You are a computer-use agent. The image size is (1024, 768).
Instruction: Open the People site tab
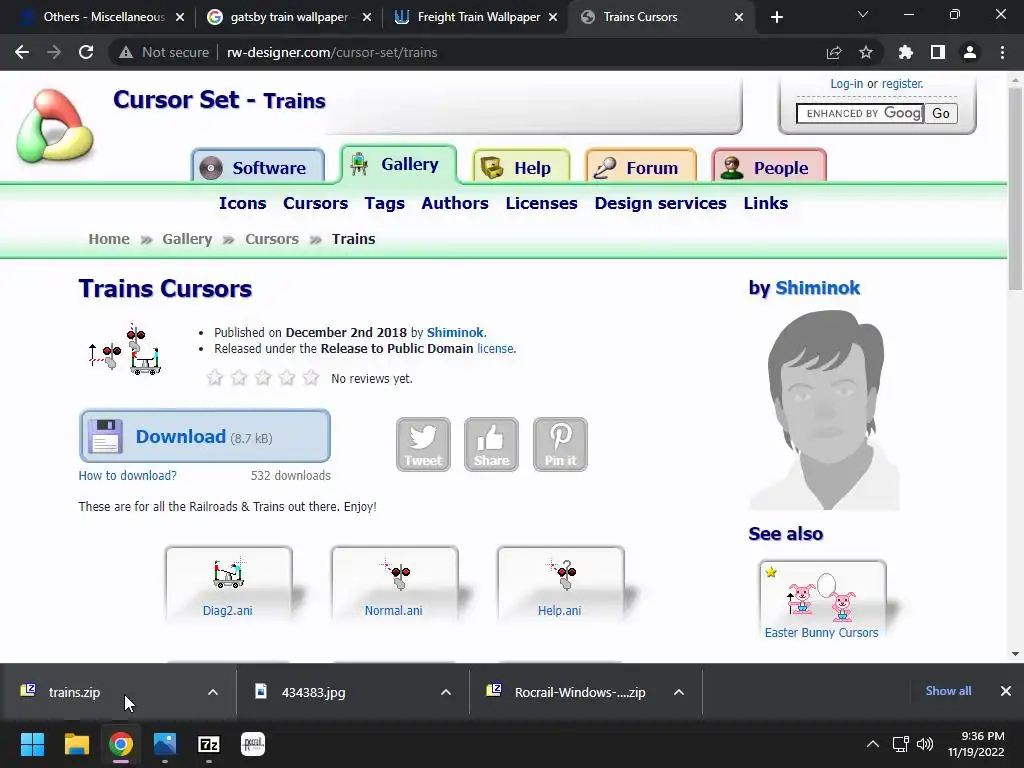point(769,167)
